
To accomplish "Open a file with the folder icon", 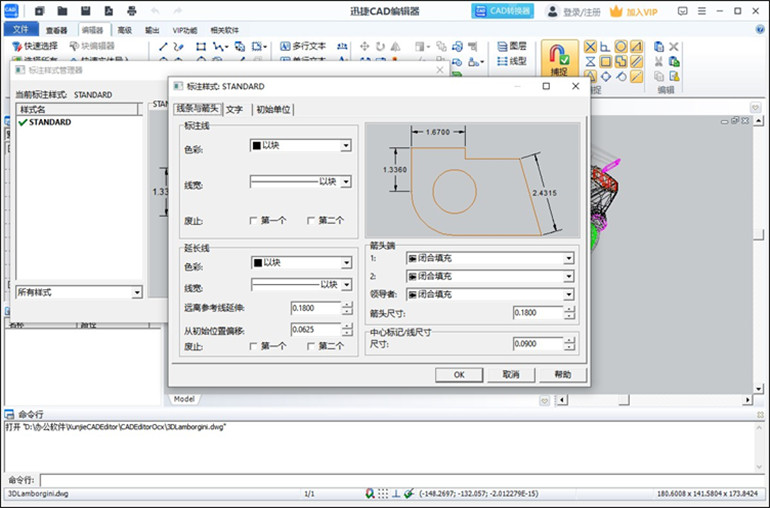I will (62, 11).
